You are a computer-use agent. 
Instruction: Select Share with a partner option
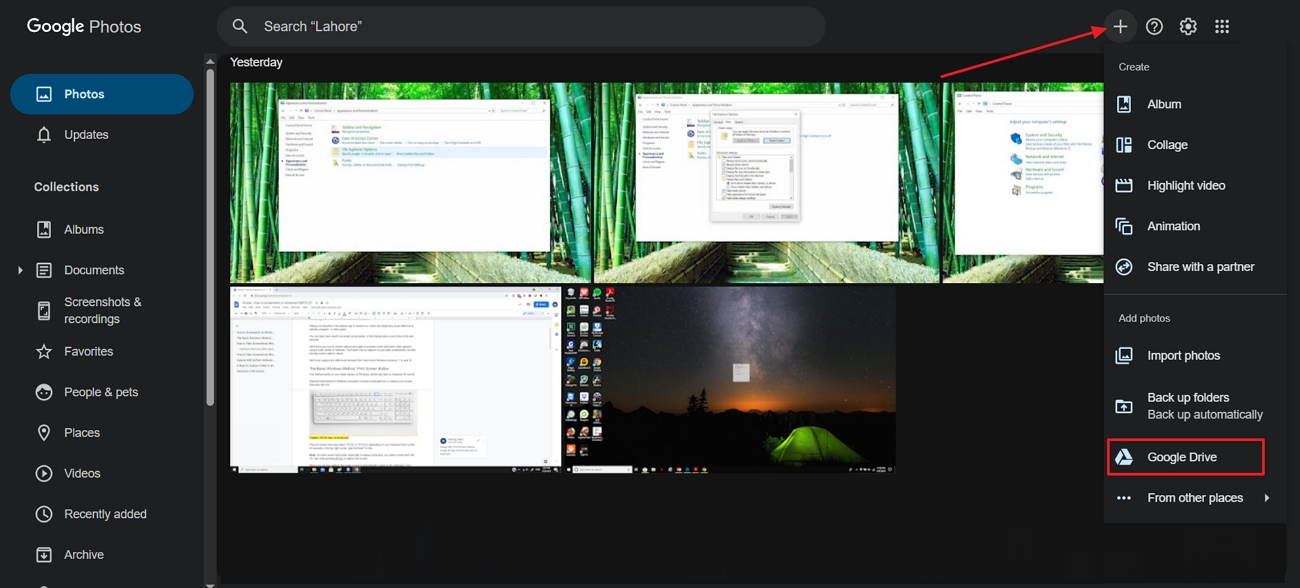1202,266
